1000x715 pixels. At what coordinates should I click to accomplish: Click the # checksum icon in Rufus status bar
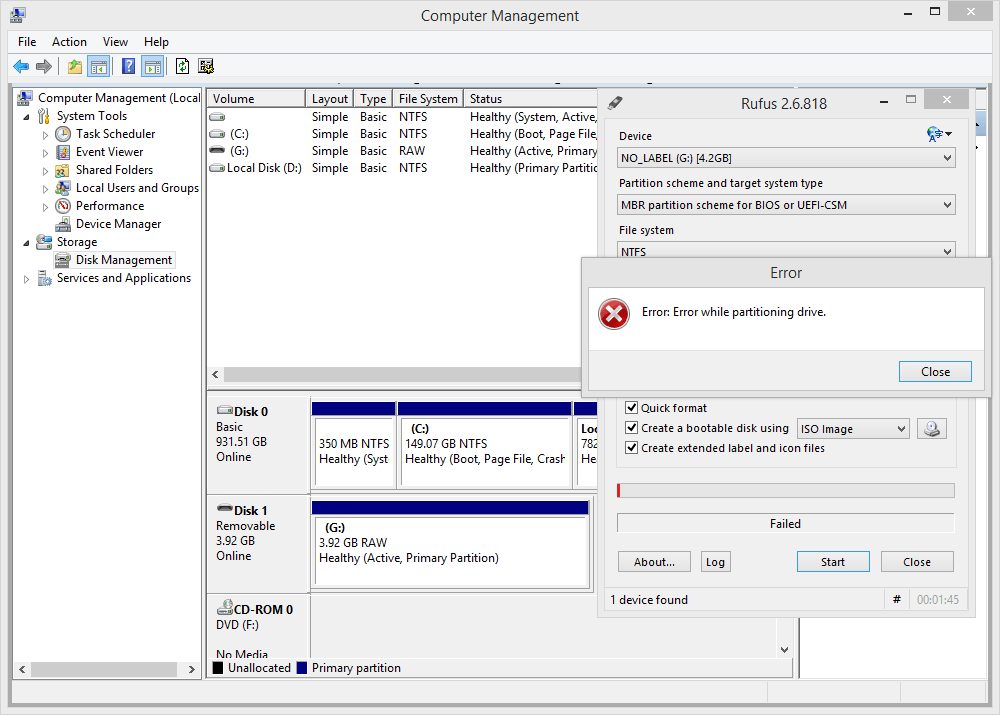[x=897, y=600]
